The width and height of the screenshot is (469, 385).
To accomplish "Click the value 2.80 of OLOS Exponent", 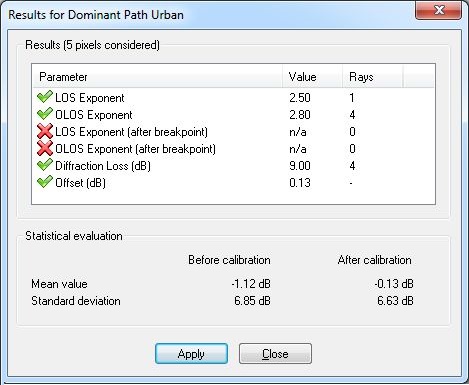I will click(300, 115).
